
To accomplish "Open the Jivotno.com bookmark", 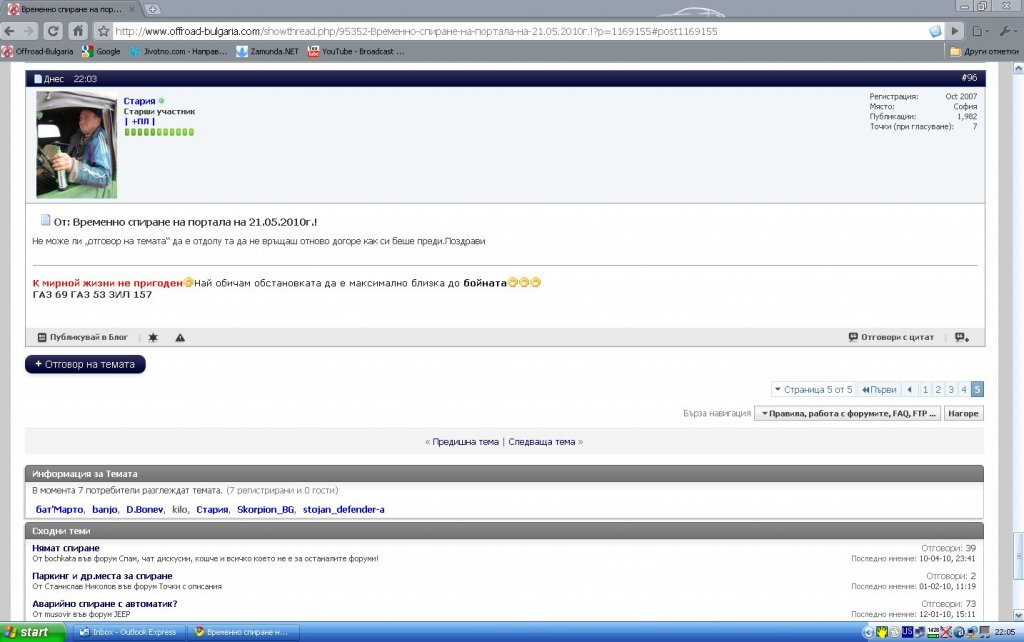I will coord(178,51).
